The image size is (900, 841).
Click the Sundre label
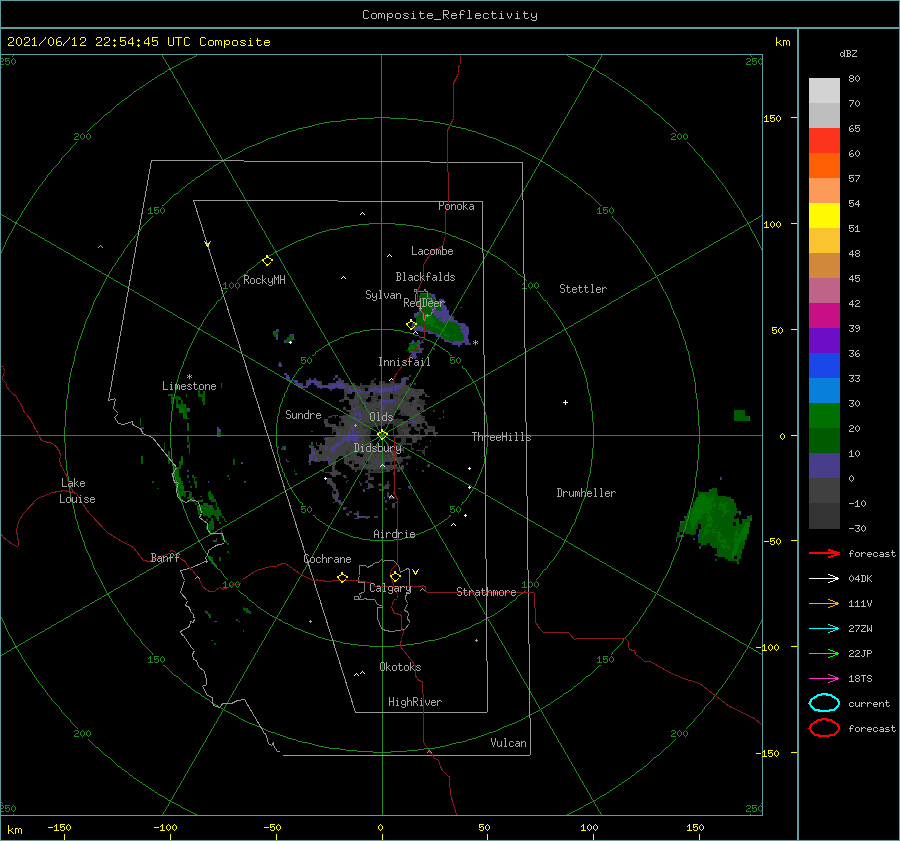click(x=303, y=414)
